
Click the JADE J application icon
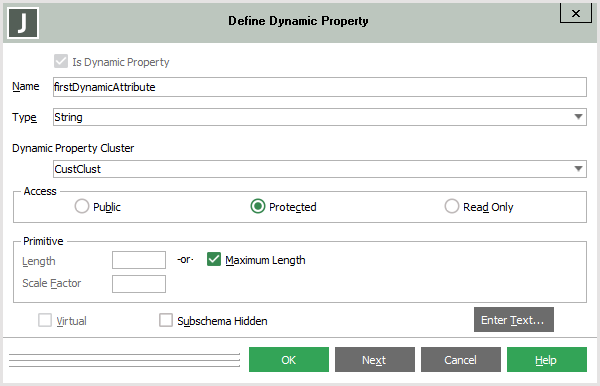pyautogui.click(x=23, y=23)
